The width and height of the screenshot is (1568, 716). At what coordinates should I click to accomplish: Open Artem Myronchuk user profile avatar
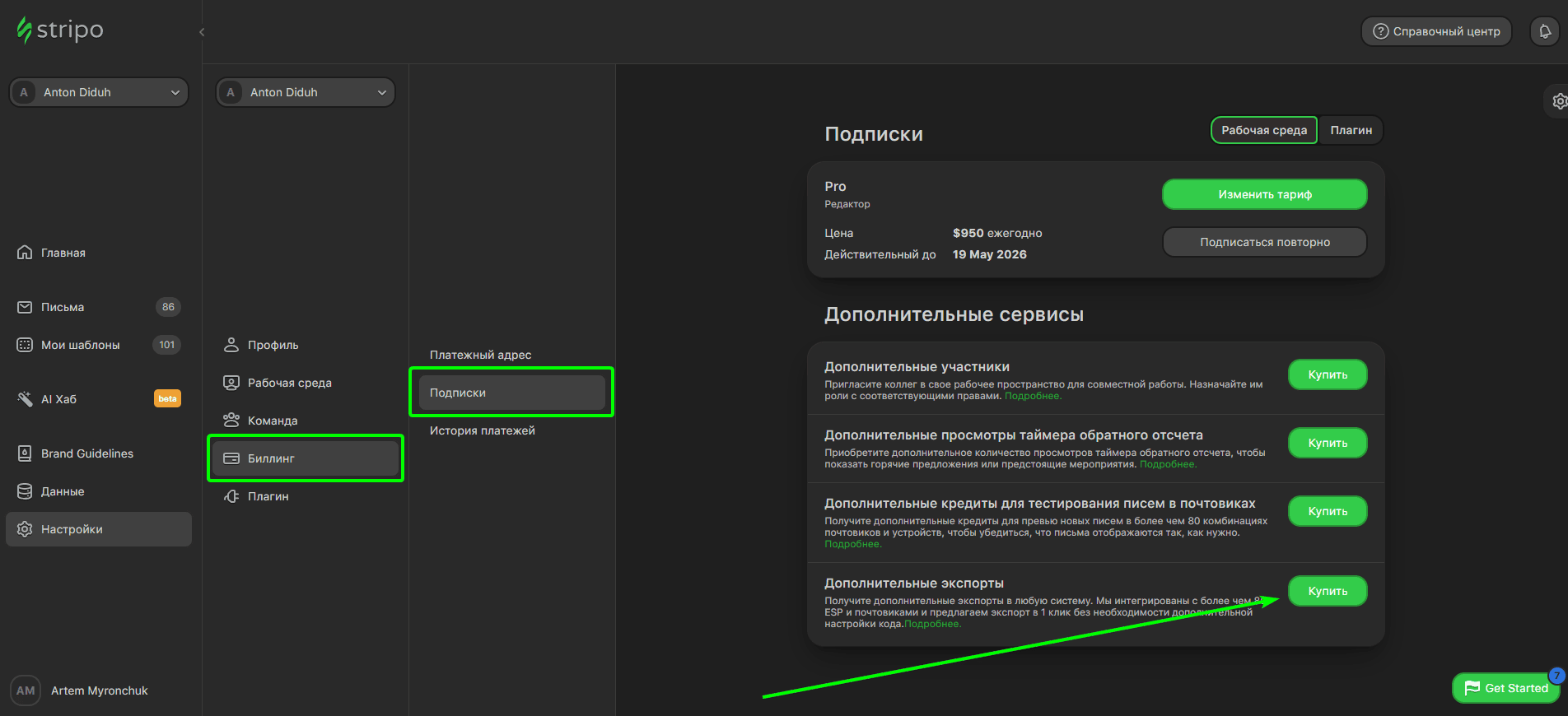tap(26, 690)
